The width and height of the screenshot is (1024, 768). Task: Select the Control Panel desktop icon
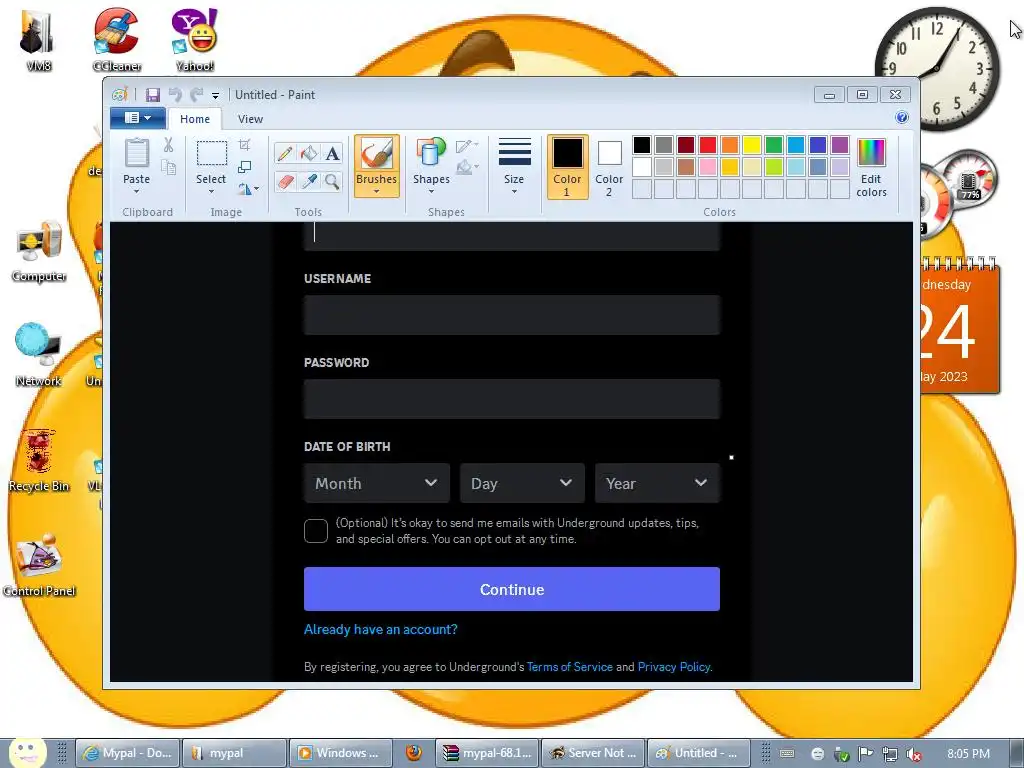39,566
